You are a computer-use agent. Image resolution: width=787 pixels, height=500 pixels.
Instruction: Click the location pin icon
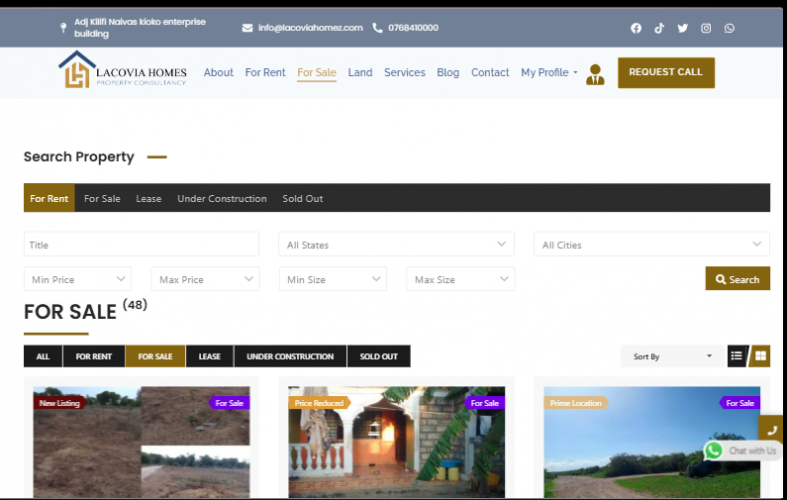click(63, 28)
